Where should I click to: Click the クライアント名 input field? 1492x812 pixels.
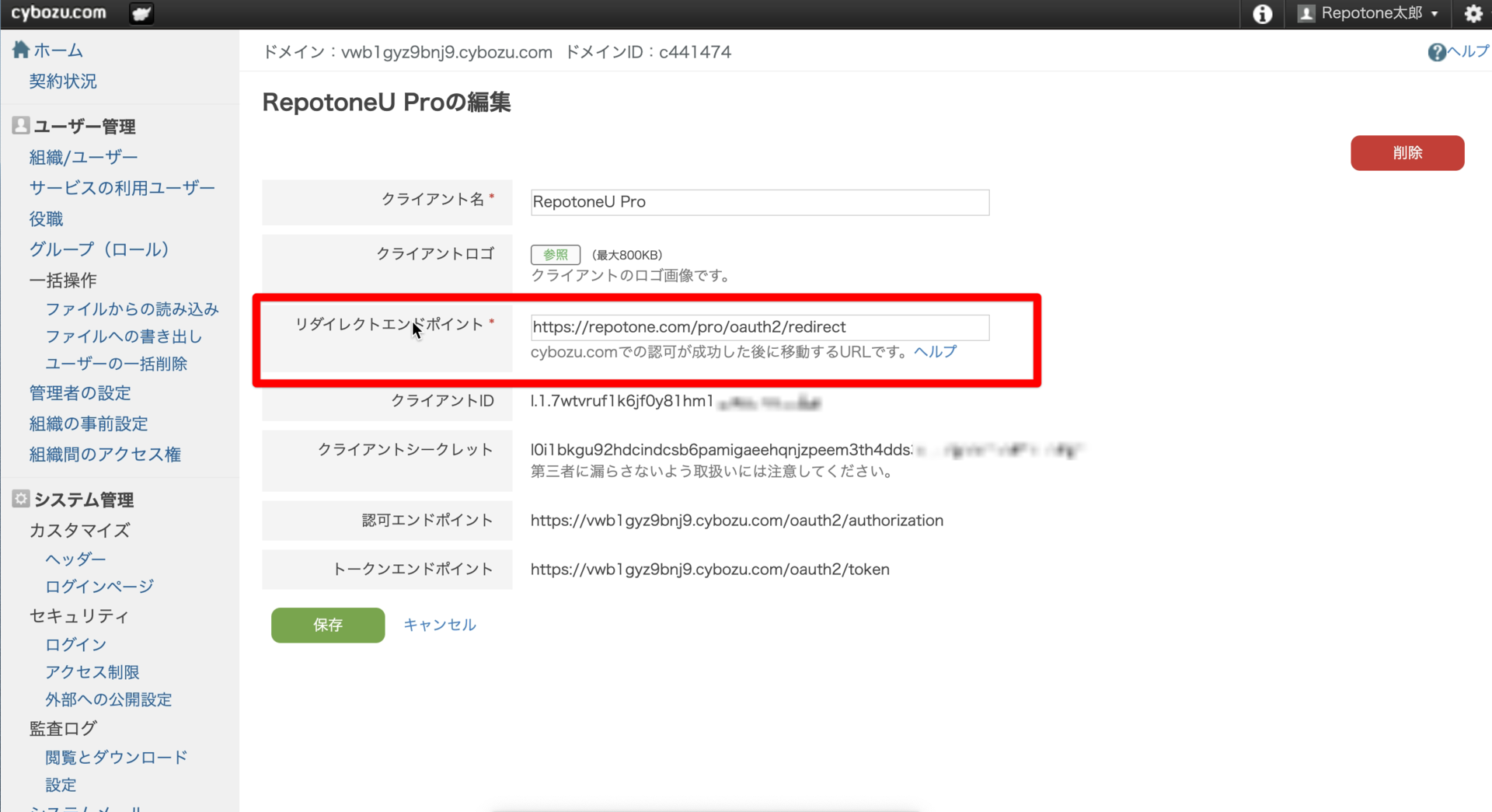point(760,202)
